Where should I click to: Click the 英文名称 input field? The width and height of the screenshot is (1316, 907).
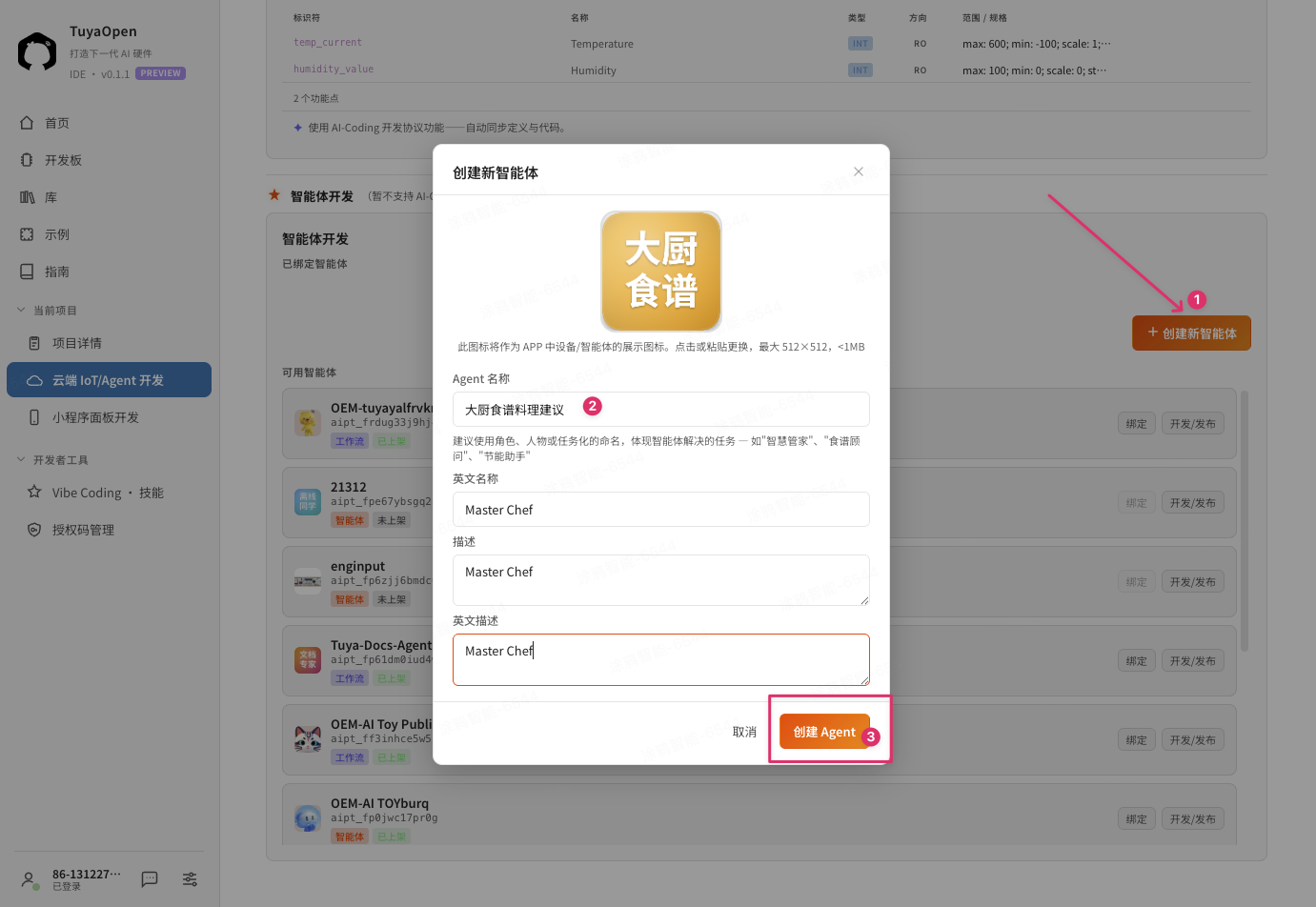coord(661,510)
